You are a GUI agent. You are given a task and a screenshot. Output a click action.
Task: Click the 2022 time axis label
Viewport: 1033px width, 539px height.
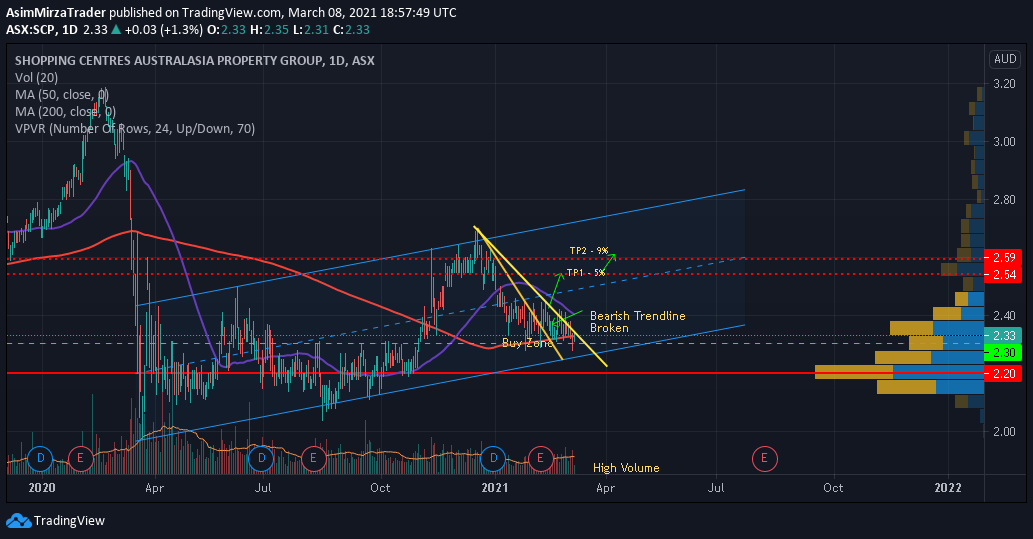pos(948,488)
